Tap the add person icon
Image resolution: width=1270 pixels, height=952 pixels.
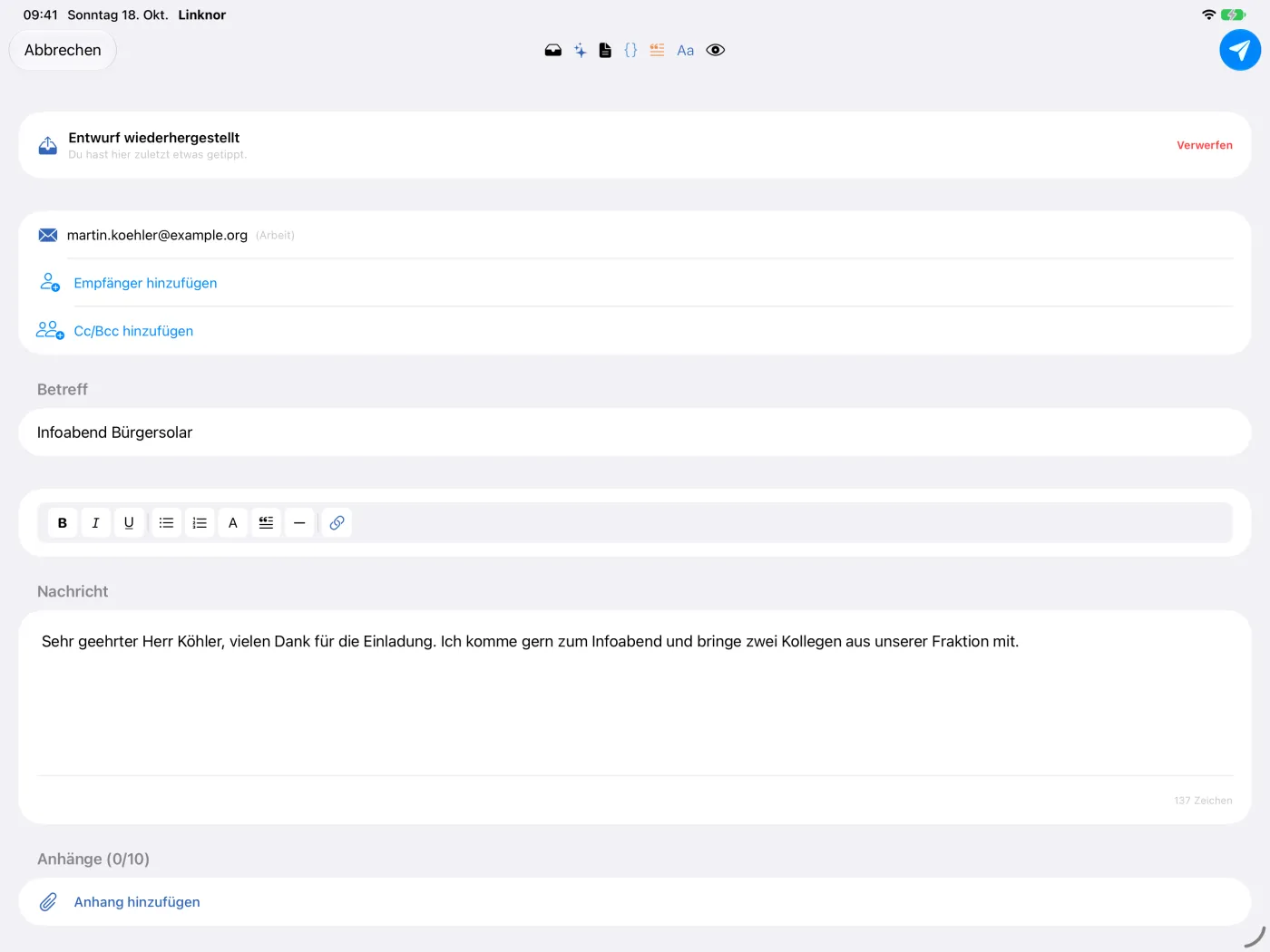[x=50, y=283]
